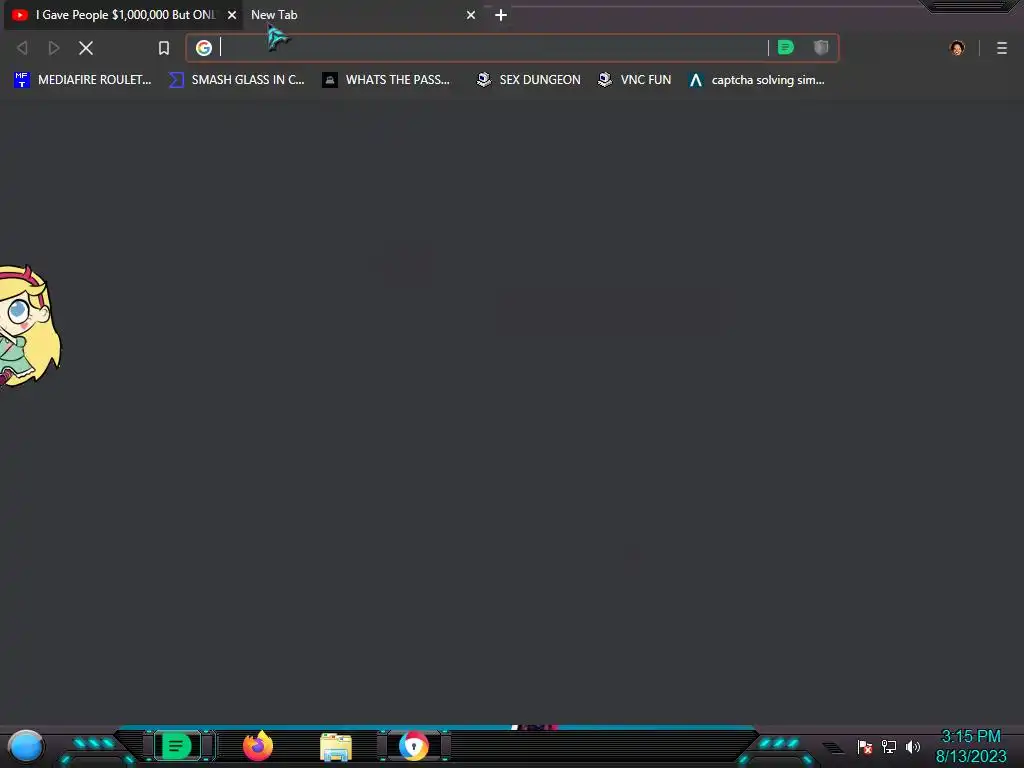Click the Star Butterfly character image
The image size is (1024, 768).
click(x=29, y=327)
